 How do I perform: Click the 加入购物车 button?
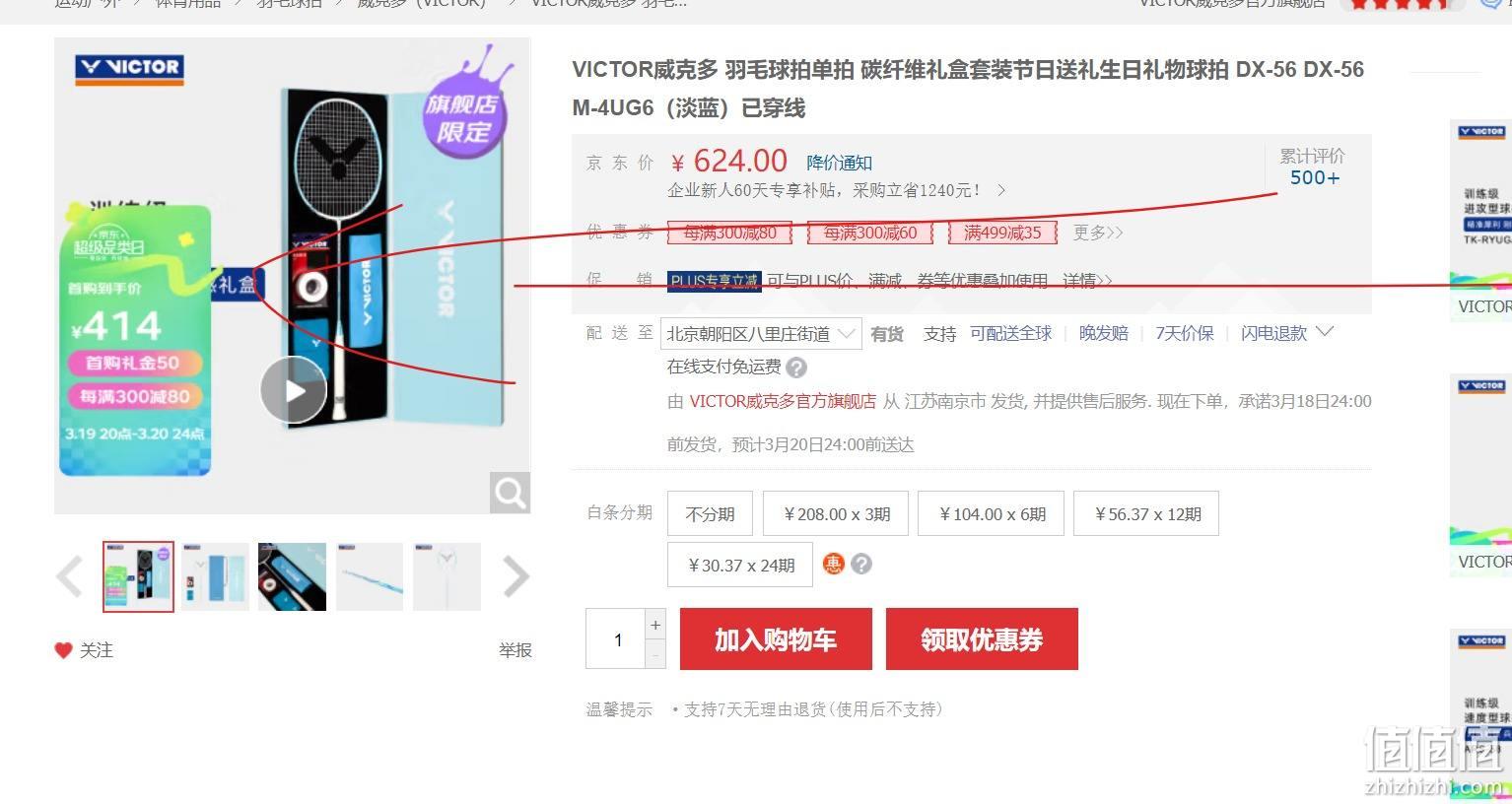[x=776, y=639]
